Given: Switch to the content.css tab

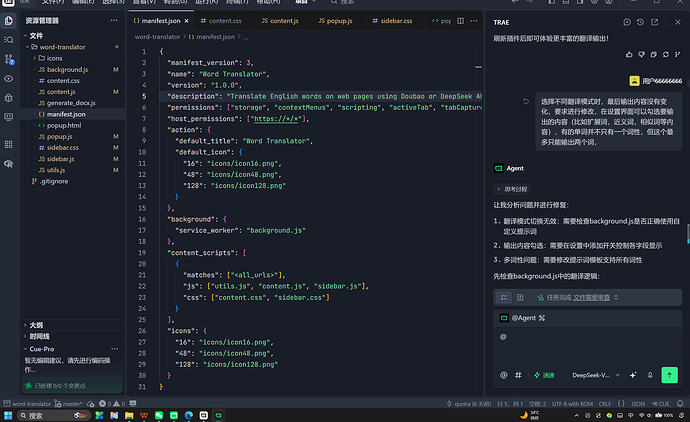Looking at the screenshot, I should coord(220,21).
